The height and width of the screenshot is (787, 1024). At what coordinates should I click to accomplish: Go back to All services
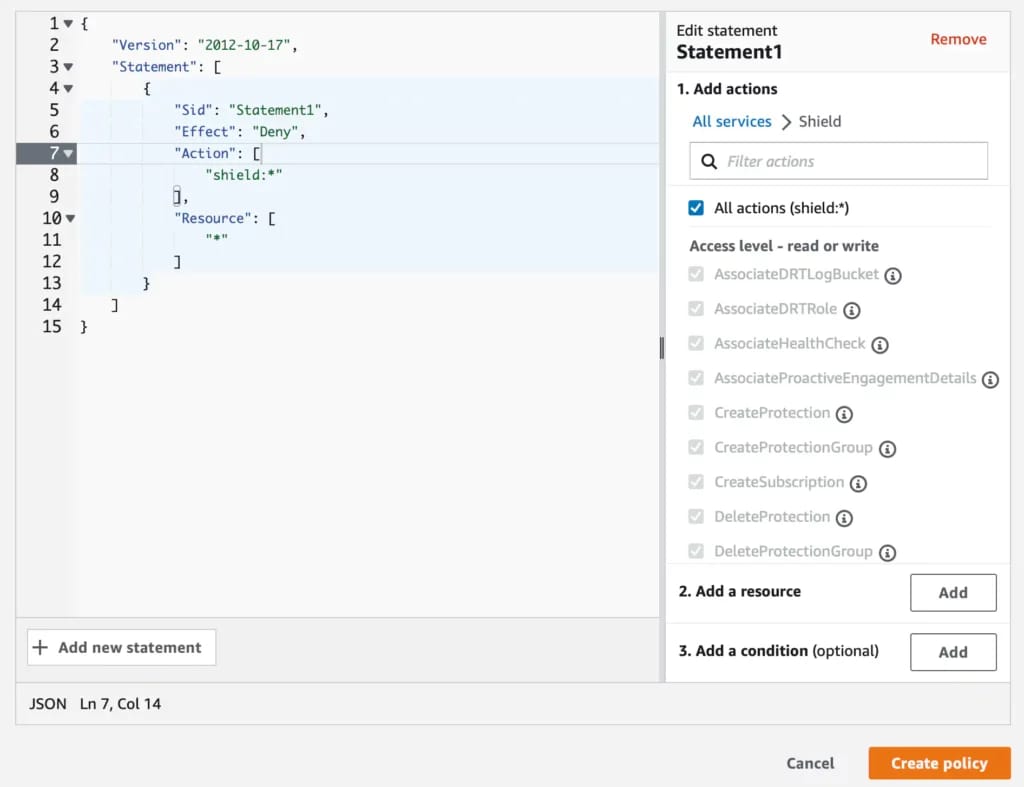click(x=731, y=121)
